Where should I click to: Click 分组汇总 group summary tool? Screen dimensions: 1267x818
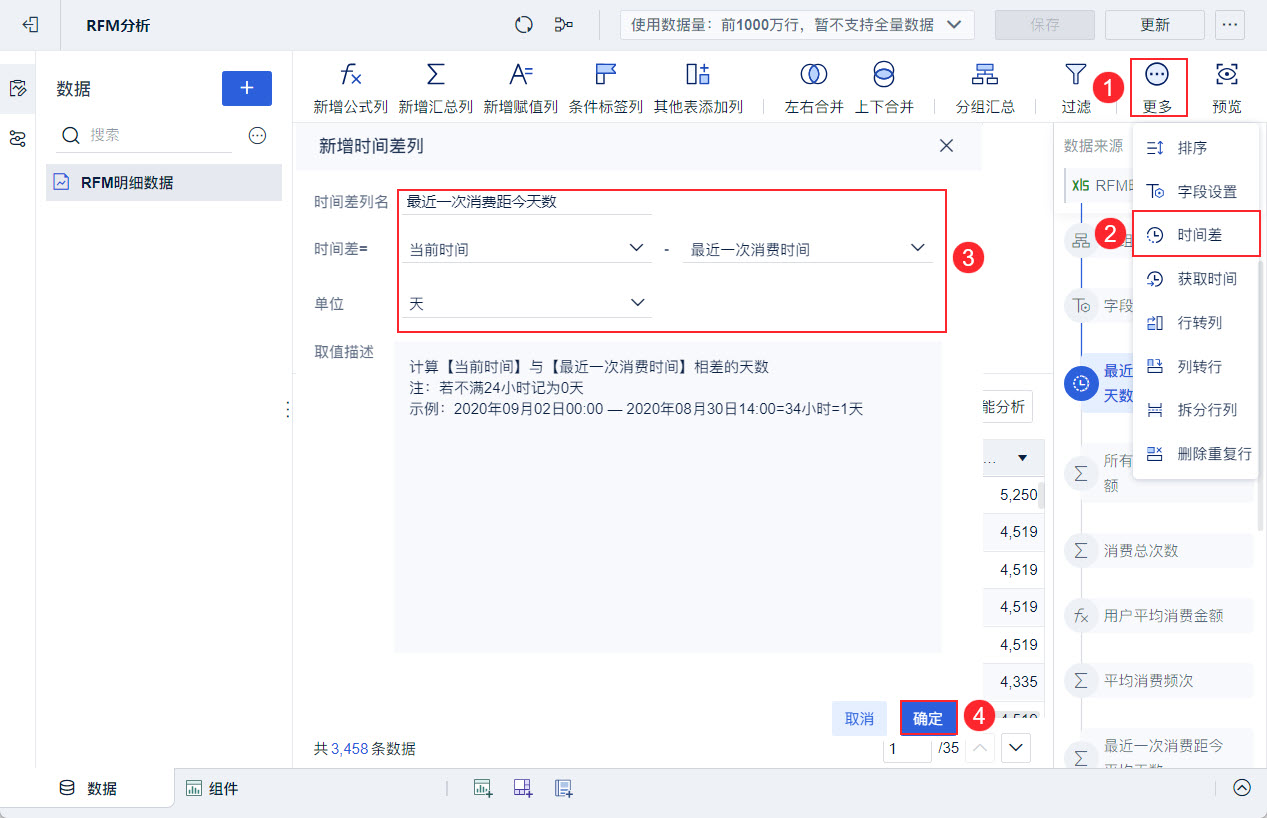point(985,88)
